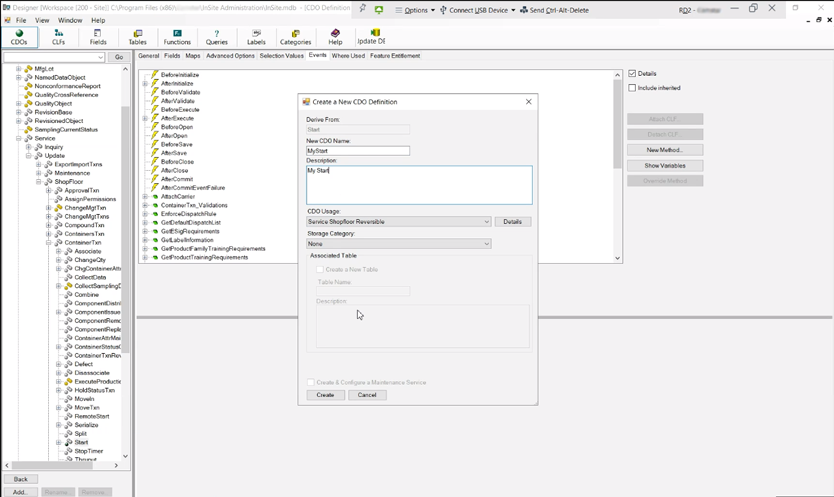This screenshot has height=497, width=834.
Task: Click the Cancel button in dialog
Action: click(x=367, y=395)
